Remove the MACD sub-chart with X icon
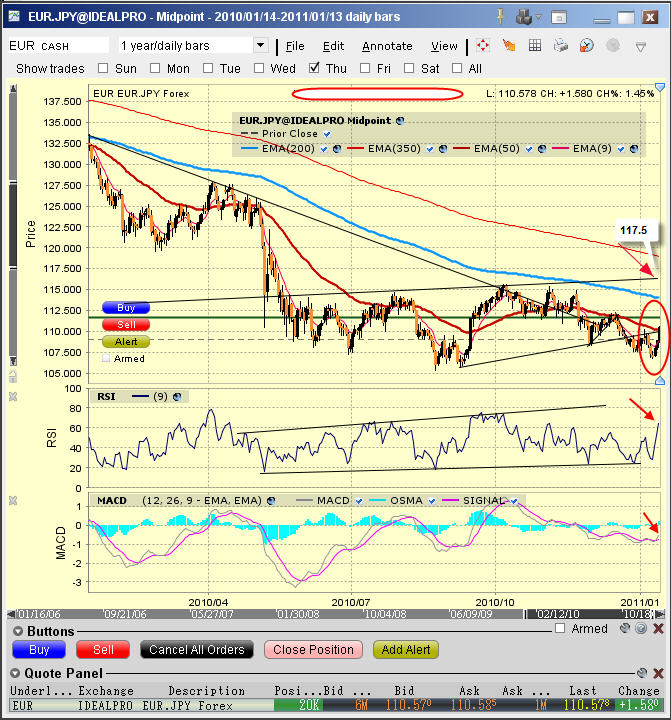This screenshot has height=720, width=671. [13, 501]
